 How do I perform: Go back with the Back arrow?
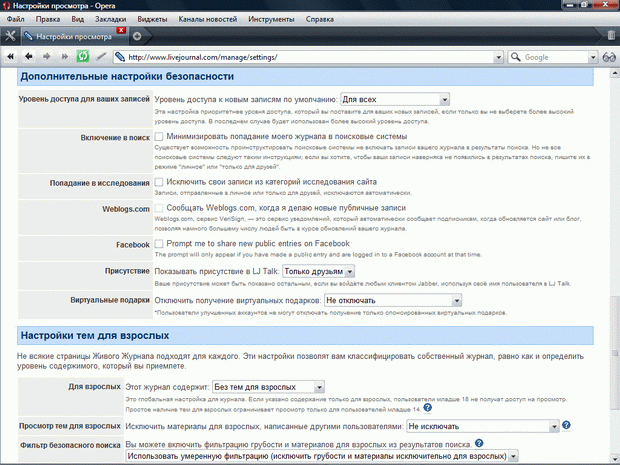(x=28, y=57)
